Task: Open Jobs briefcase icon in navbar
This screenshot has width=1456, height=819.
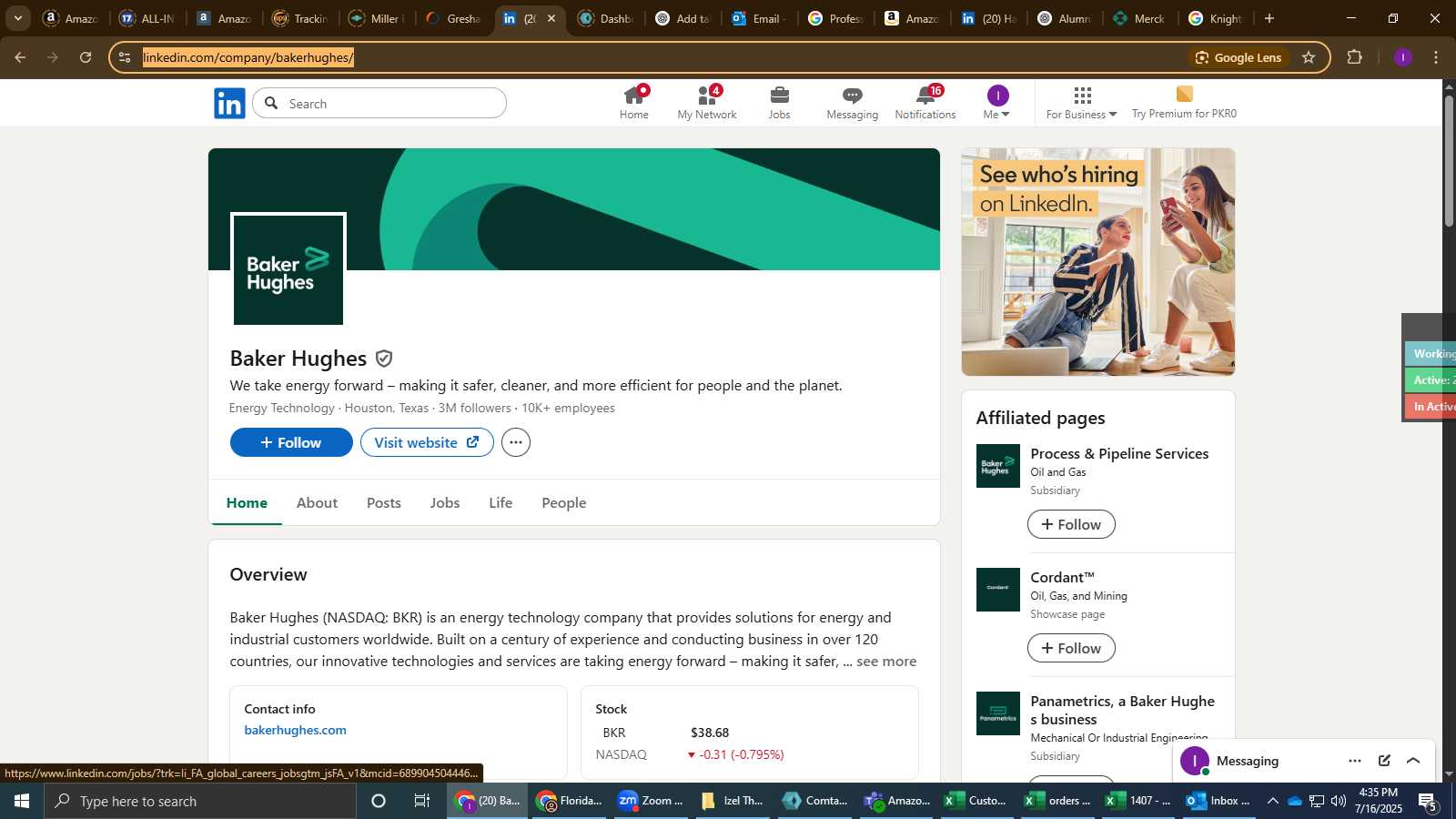Action: [x=779, y=103]
